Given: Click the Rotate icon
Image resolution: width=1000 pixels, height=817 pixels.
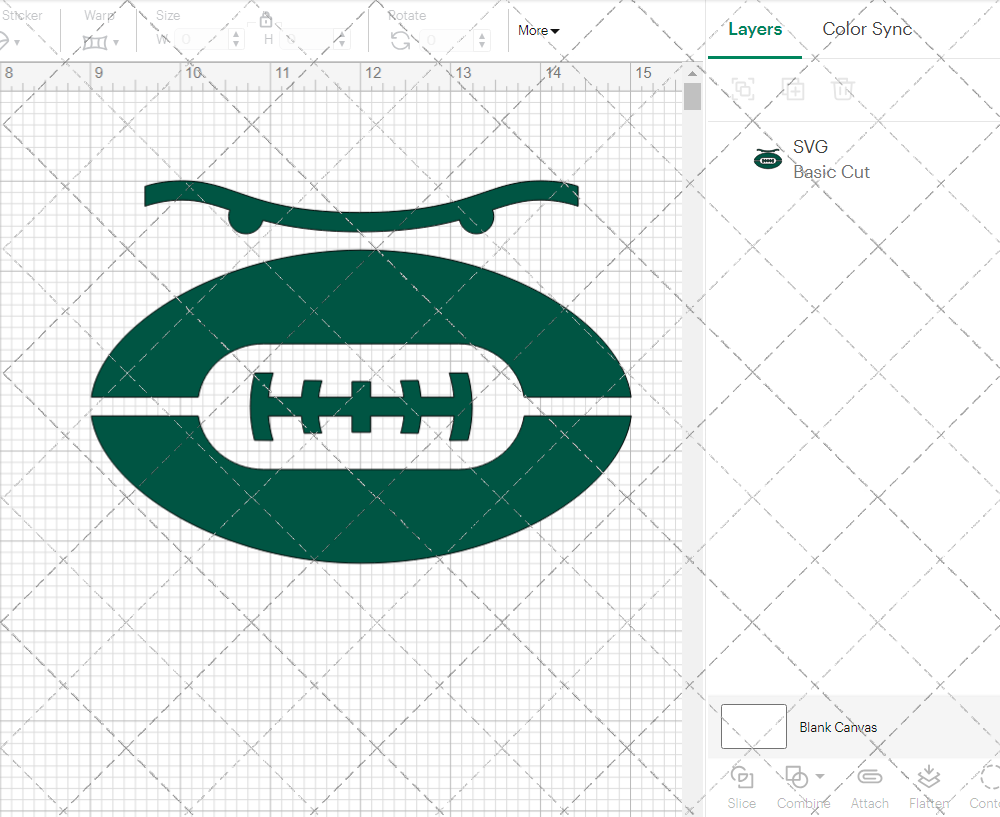Looking at the screenshot, I should coord(401,41).
